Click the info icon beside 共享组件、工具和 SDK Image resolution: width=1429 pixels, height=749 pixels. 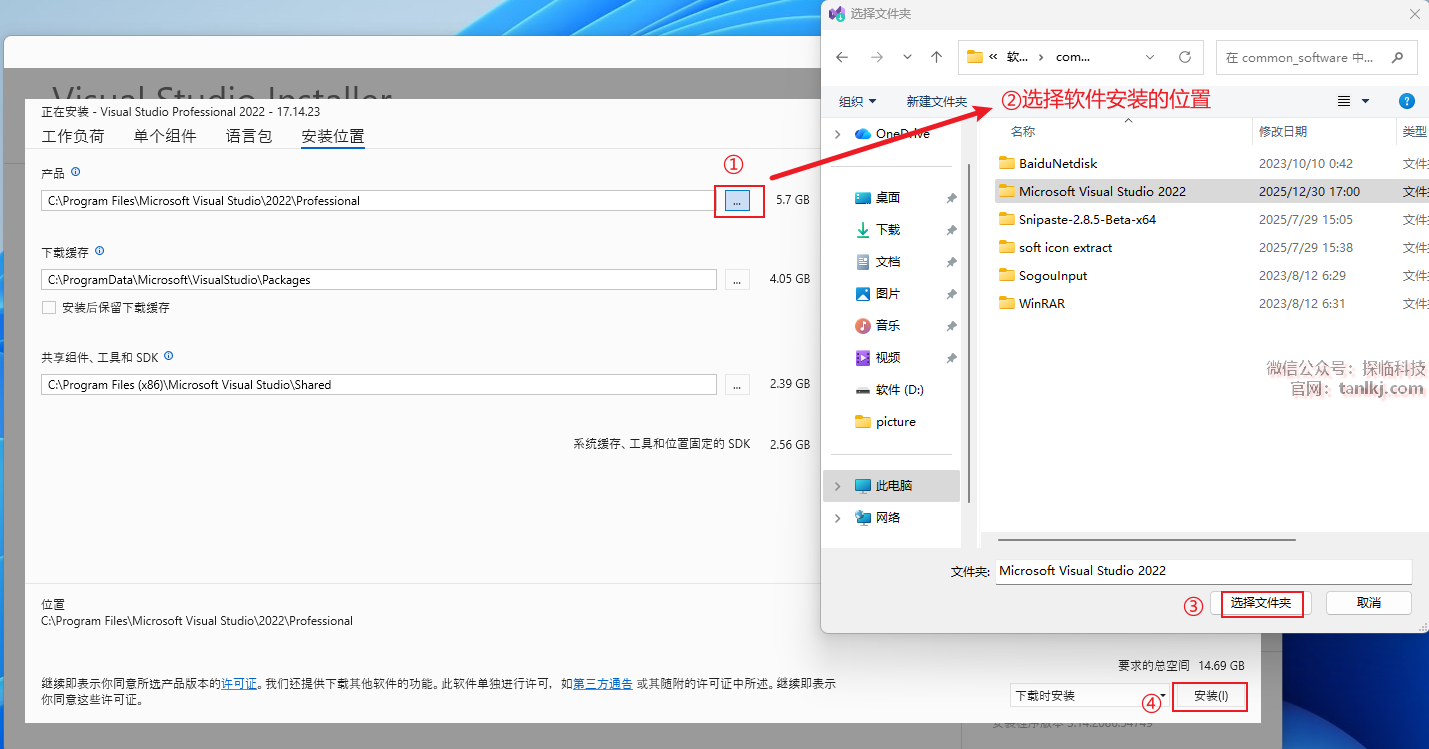point(169,355)
